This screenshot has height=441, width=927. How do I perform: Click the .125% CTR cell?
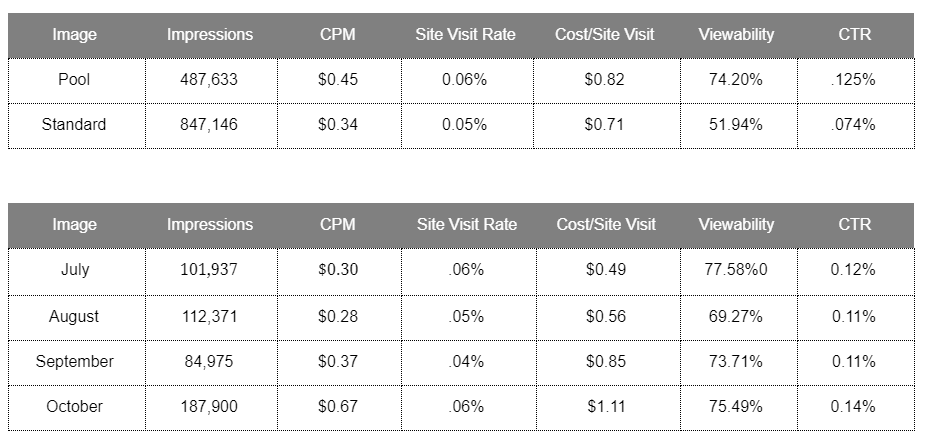[x=854, y=80]
